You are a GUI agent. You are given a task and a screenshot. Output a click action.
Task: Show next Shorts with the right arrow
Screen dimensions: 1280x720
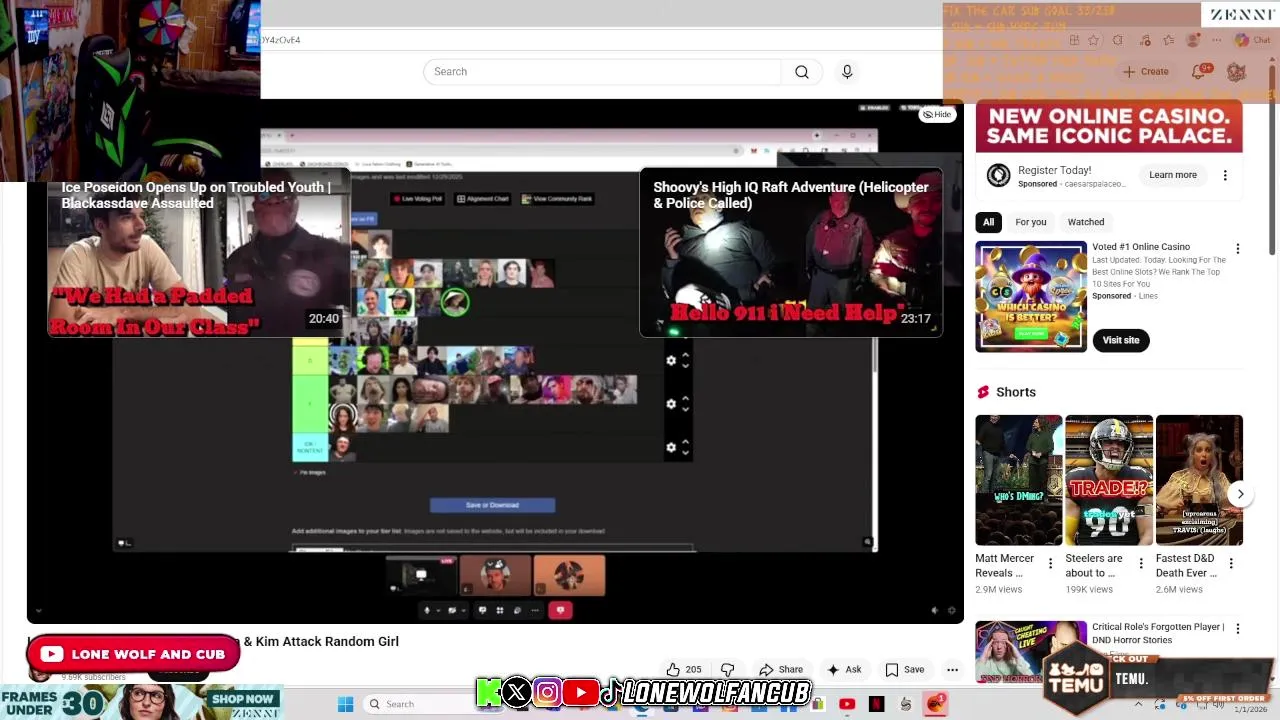(x=1240, y=494)
